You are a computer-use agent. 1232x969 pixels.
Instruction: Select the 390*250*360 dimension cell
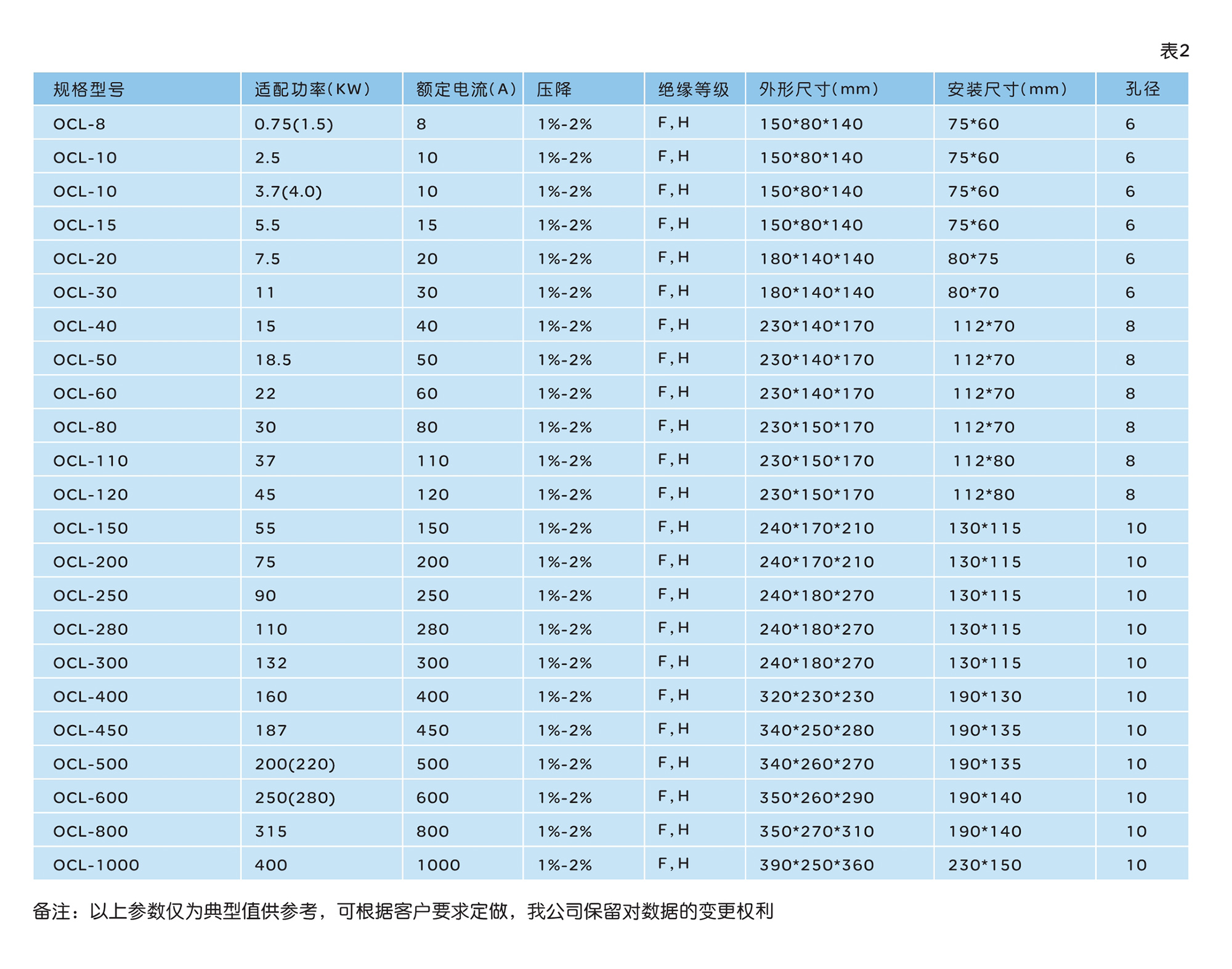817,865
